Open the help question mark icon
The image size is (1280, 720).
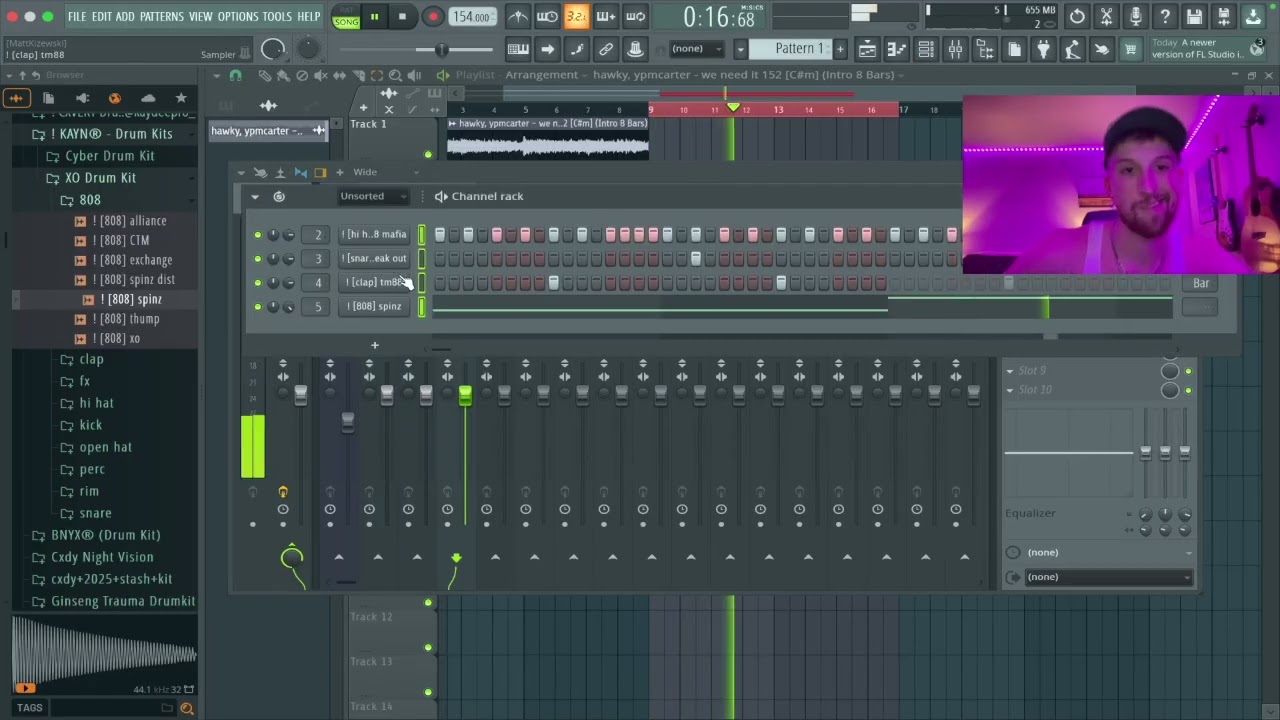(x=1165, y=16)
